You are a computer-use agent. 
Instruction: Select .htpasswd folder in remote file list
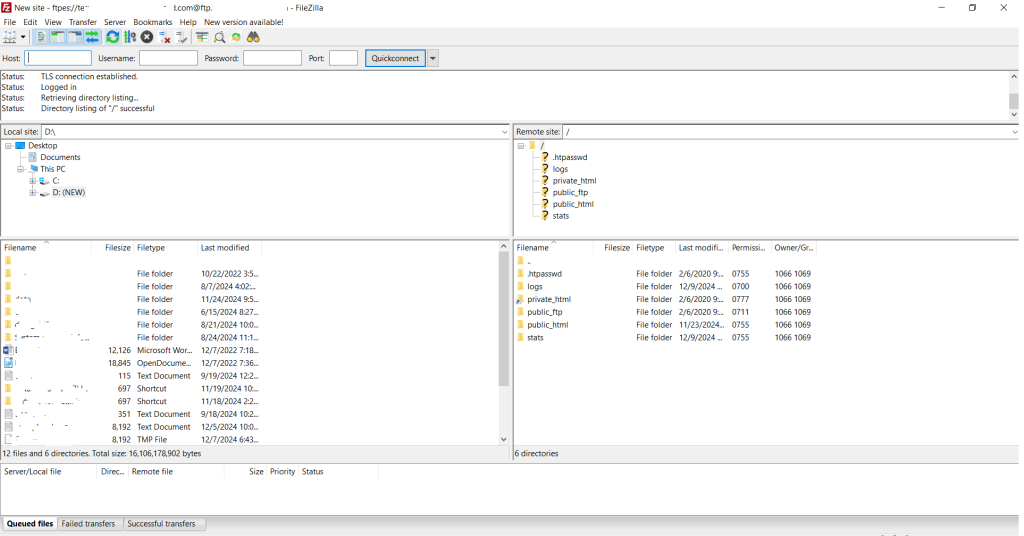[x=544, y=274]
